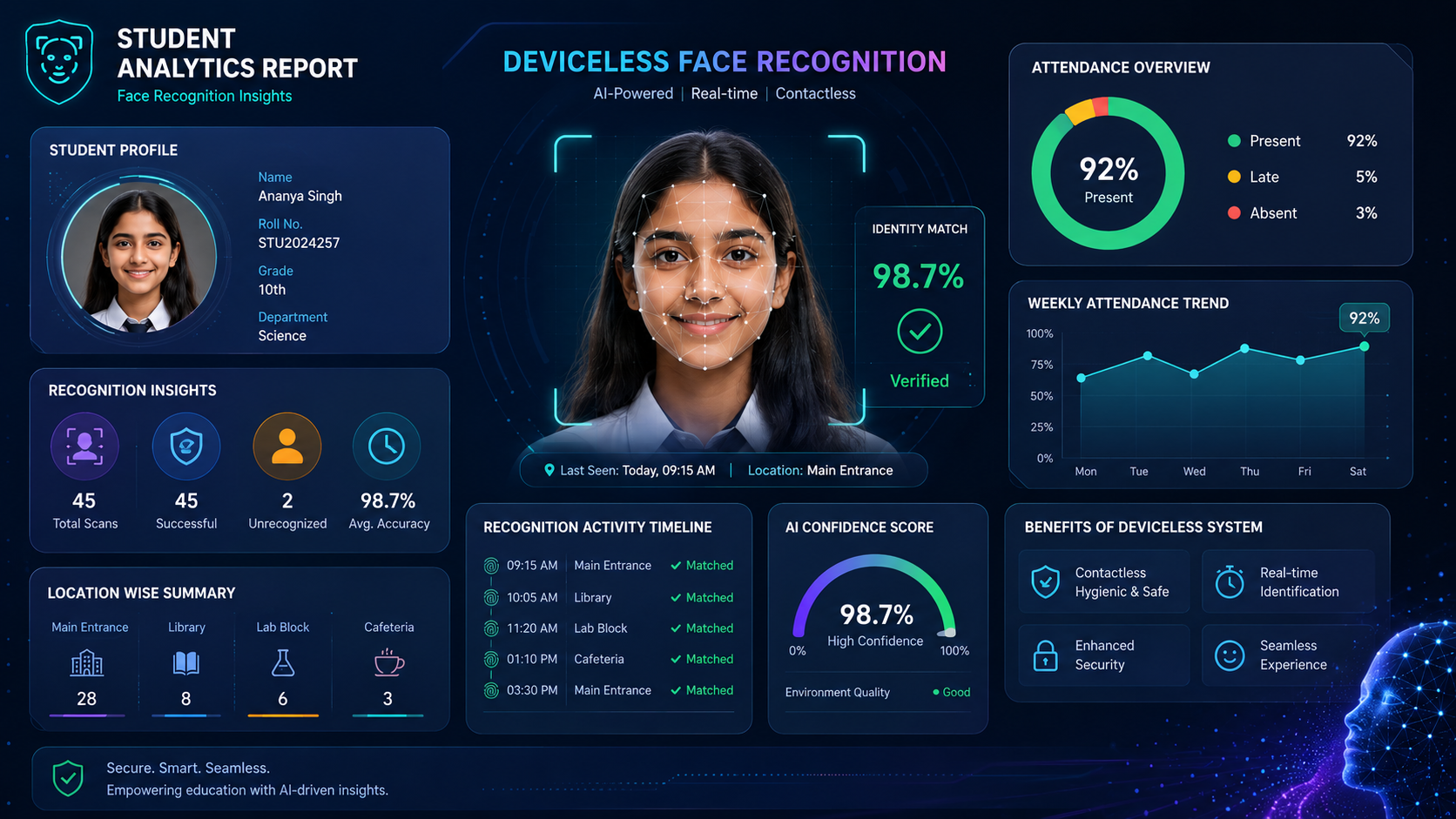
Task: Click the fingerprint icon beside 09:15 AM
Action: click(x=491, y=566)
